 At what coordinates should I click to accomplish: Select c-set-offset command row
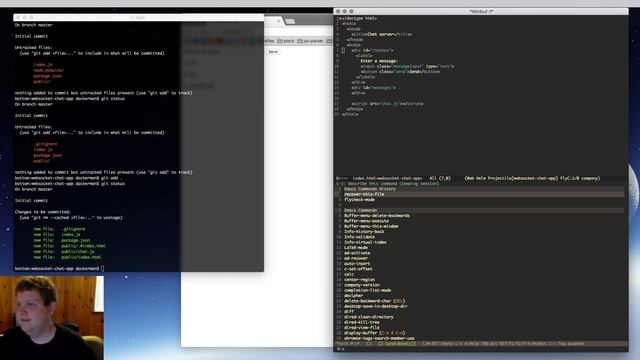[358, 269]
